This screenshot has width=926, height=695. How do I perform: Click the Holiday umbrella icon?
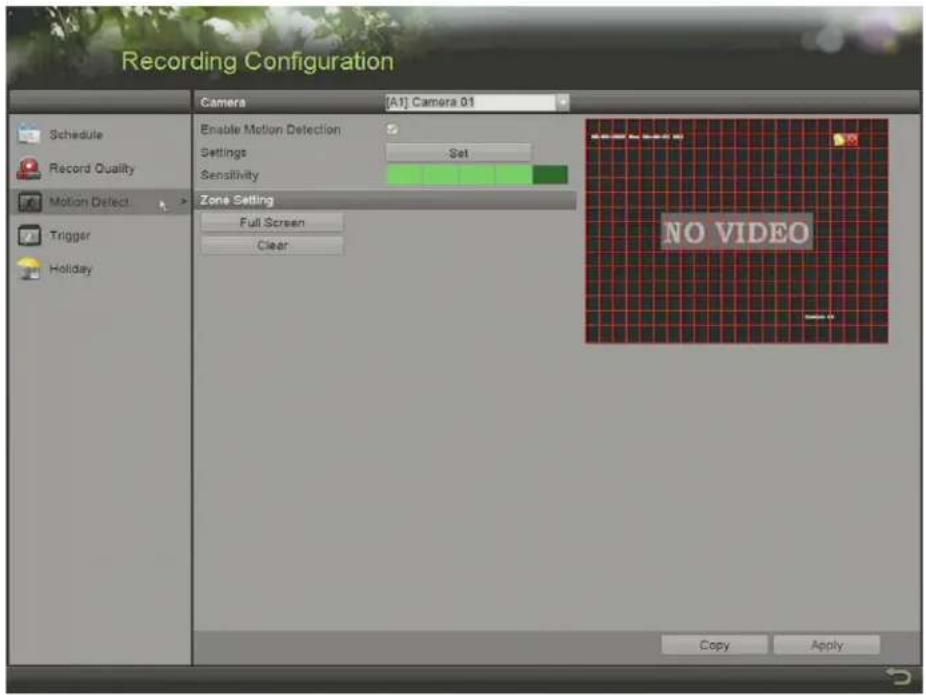tap(30, 269)
